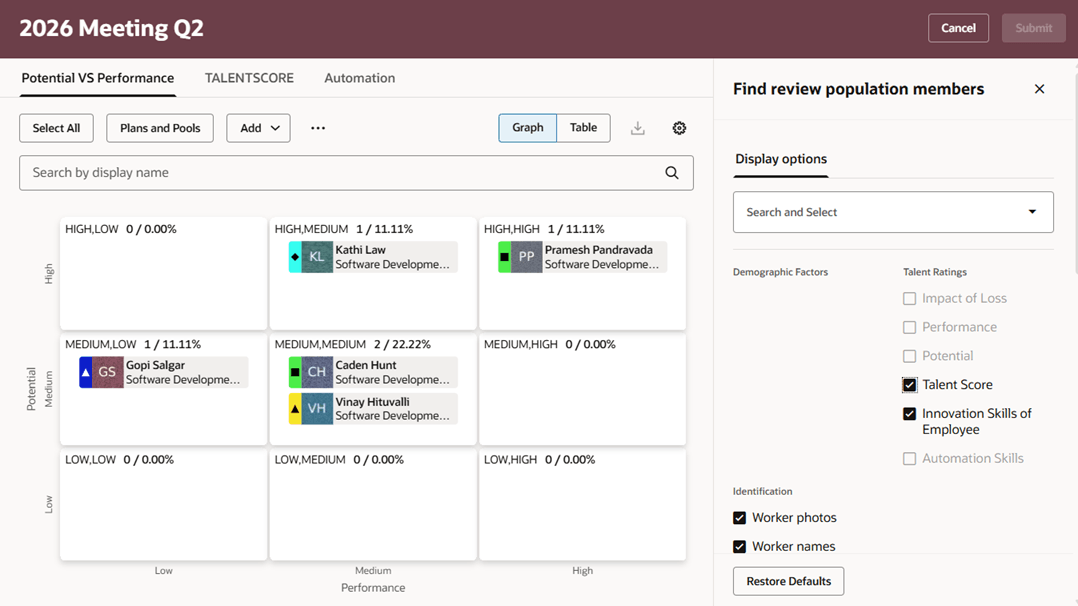Switch to the Automation tab
The width and height of the screenshot is (1078, 606).
click(360, 78)
